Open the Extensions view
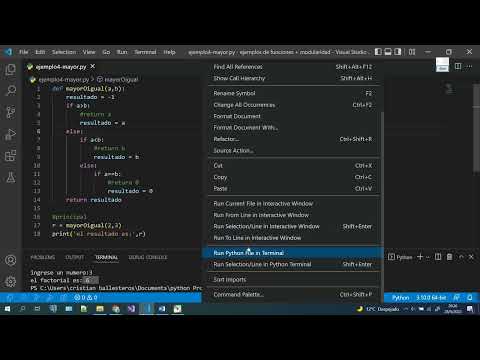 11,155
